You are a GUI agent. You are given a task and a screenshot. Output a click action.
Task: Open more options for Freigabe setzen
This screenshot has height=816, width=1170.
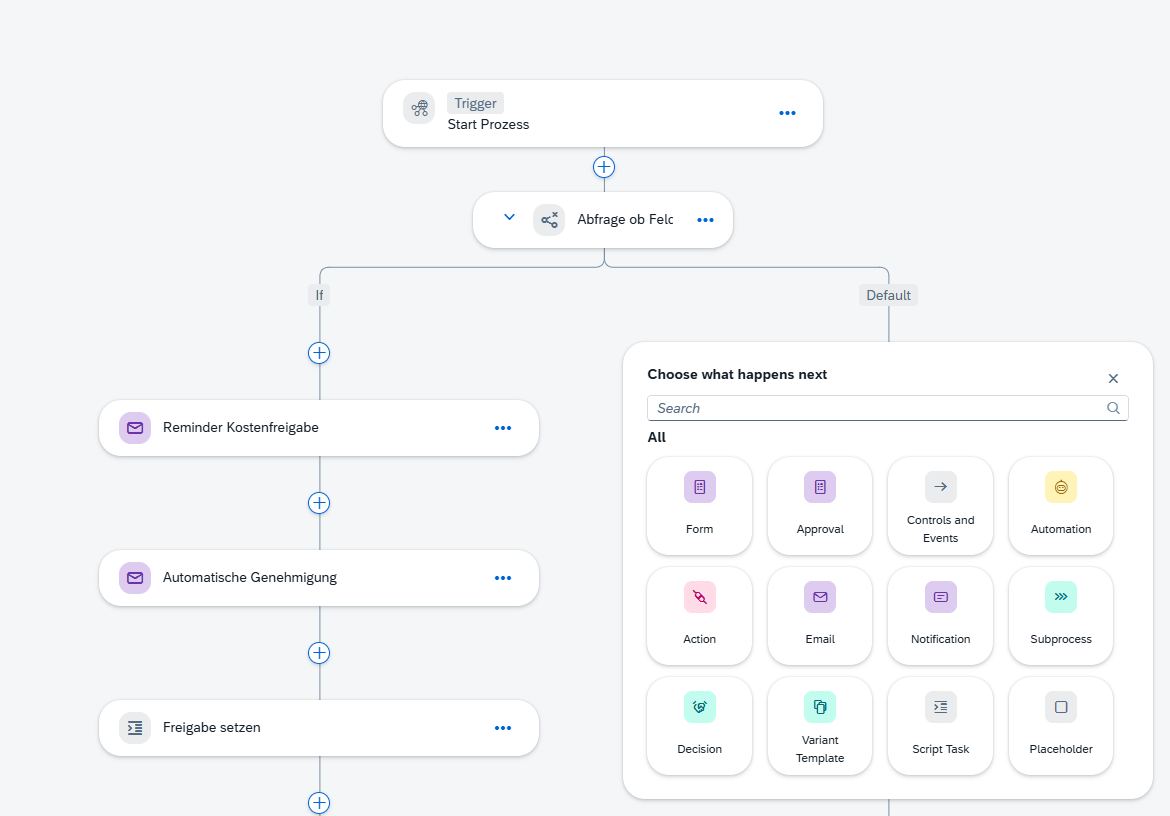click(503, 728)
